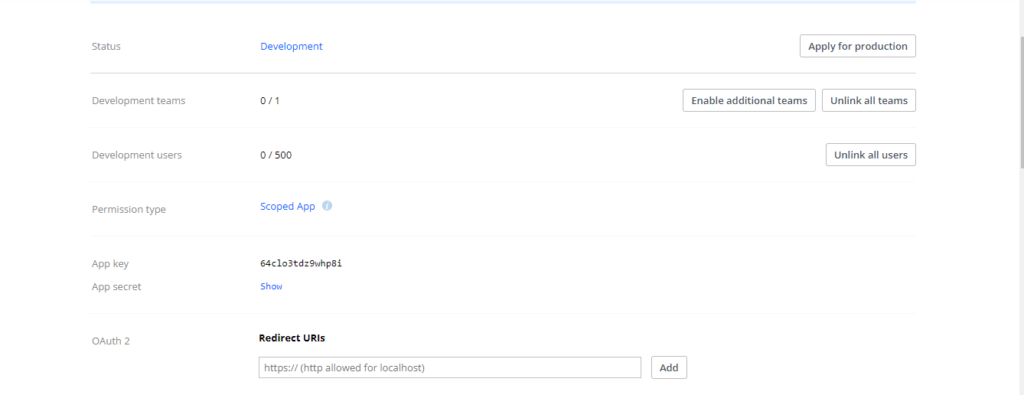Screen dimensions: 1024x395
Task: Open the Scoped App permission link
Action: click(x=287, y=206)
